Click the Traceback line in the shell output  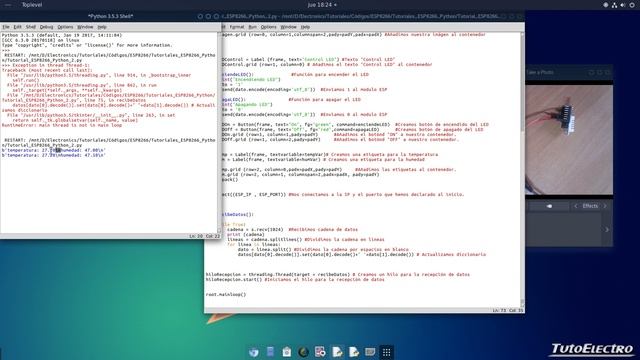pos(47,70)
